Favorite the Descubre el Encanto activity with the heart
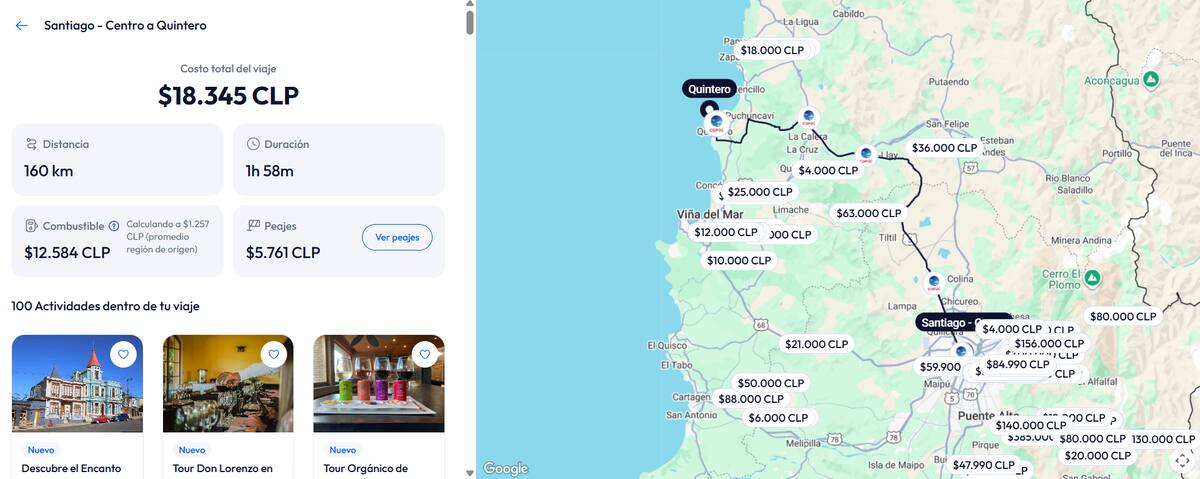This screenshot has height=479, width=1200. pos(123,354)
